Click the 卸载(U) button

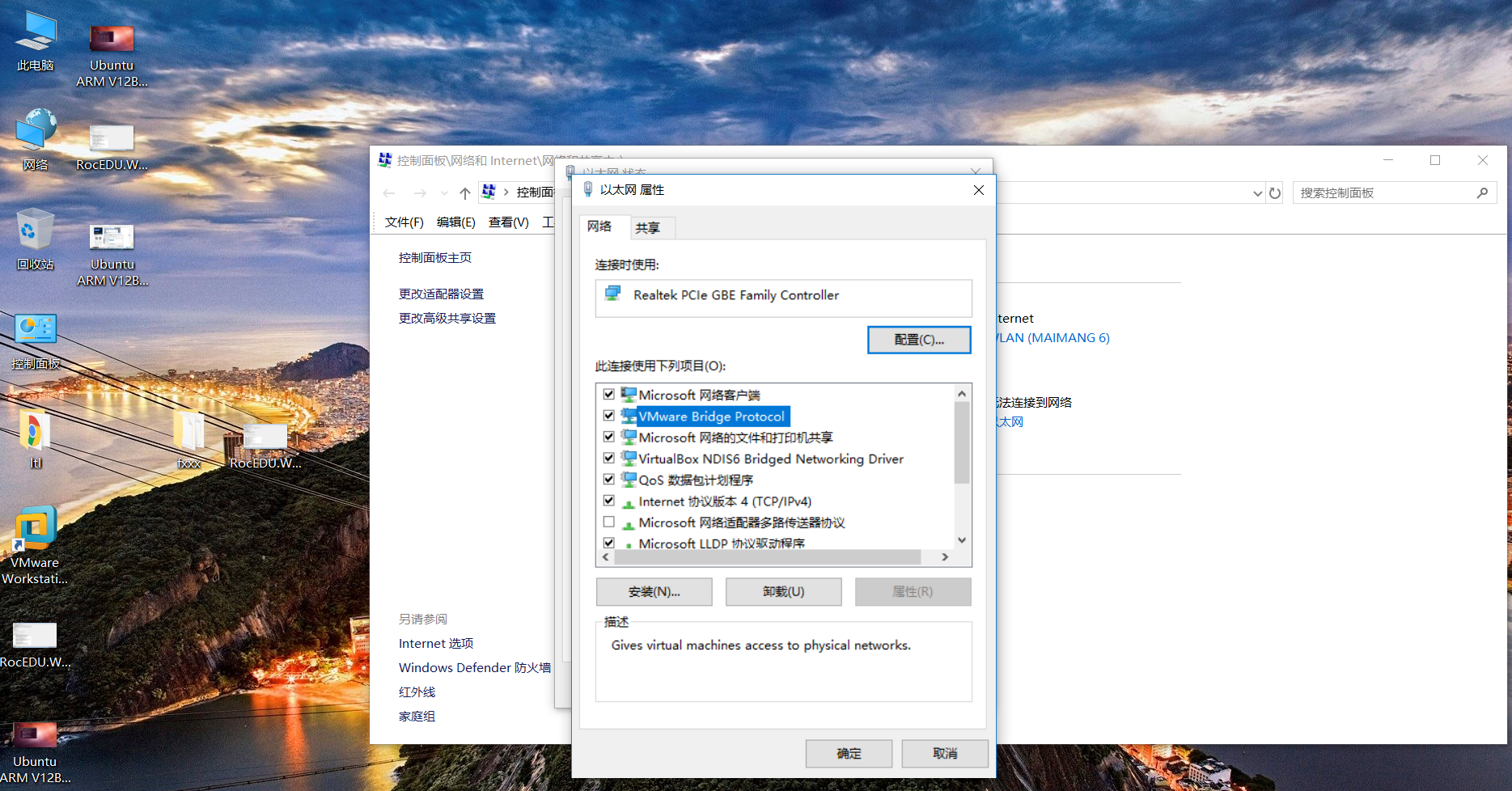point(784,591)
